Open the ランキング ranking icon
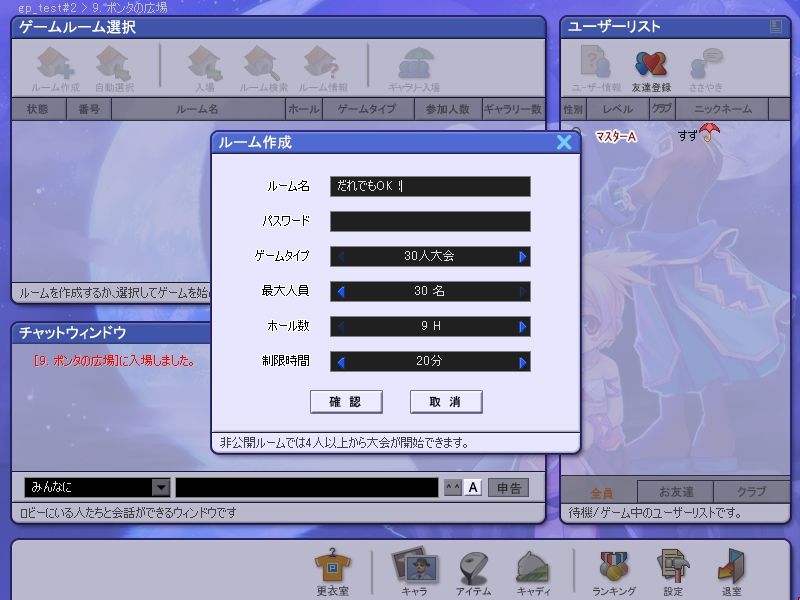Screen dimensions: 800x600 click(x=614, y=573)
